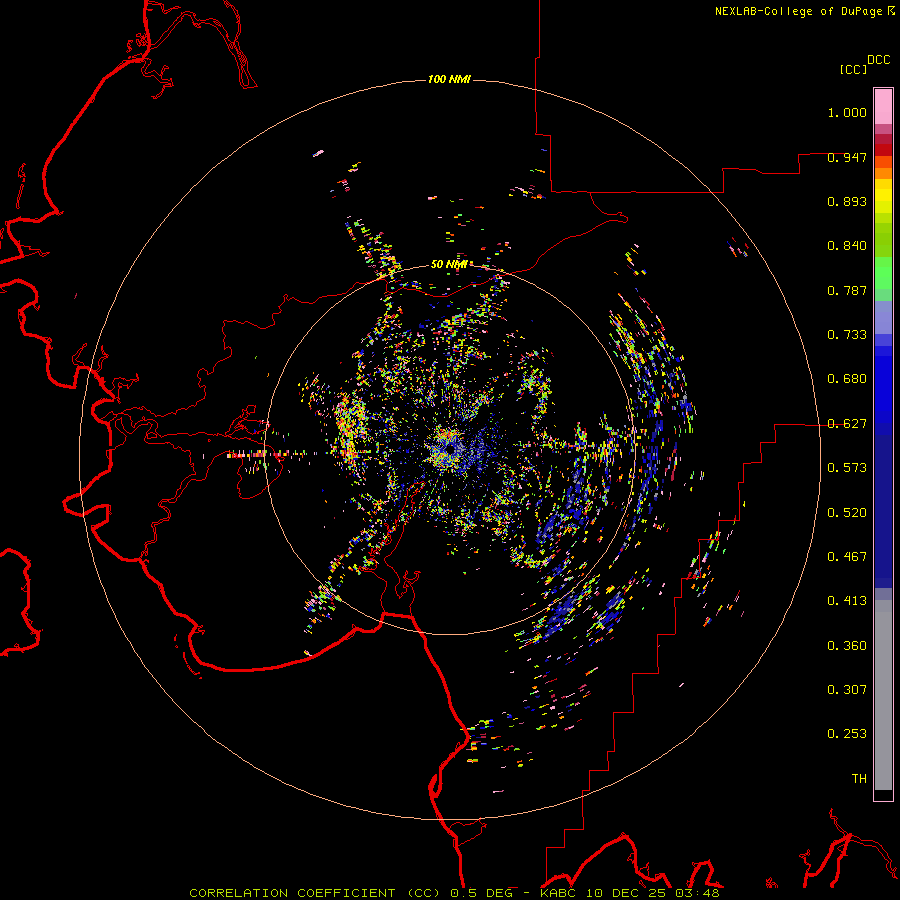Screen dimensions: 900x900
Task: Pick the red segment of the color bar
Action: point(883,149)
